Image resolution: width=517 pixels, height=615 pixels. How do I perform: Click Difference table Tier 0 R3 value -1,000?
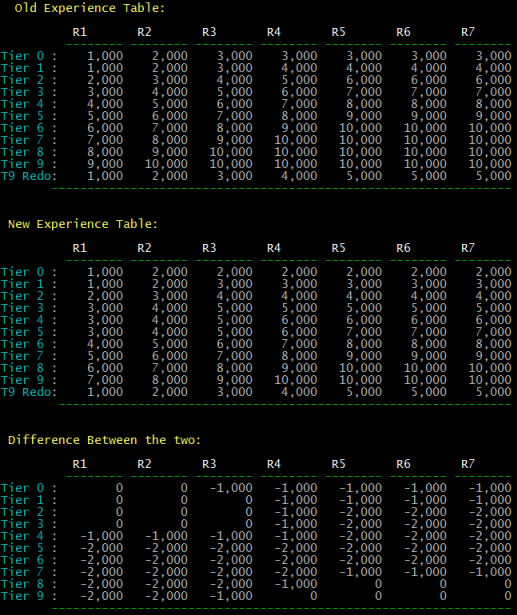pyautogui.click(x=231, y=488)
